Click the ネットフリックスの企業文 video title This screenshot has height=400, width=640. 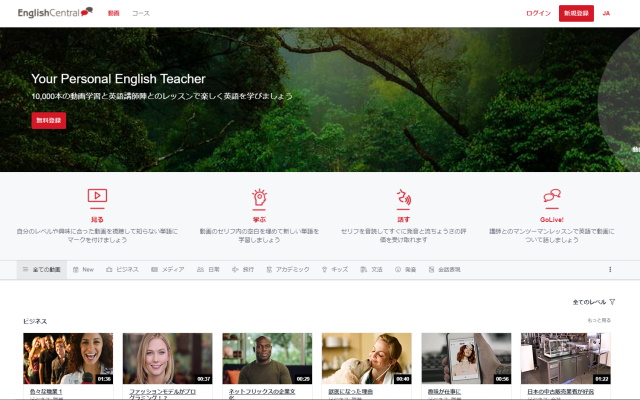point(262,393)
